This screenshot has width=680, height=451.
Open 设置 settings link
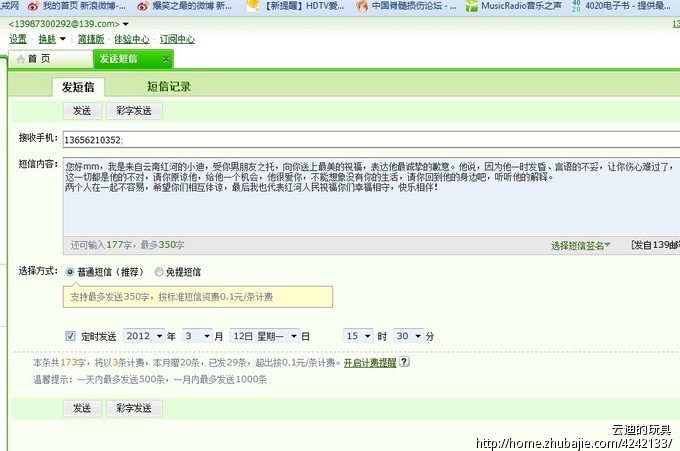[18, 39]
